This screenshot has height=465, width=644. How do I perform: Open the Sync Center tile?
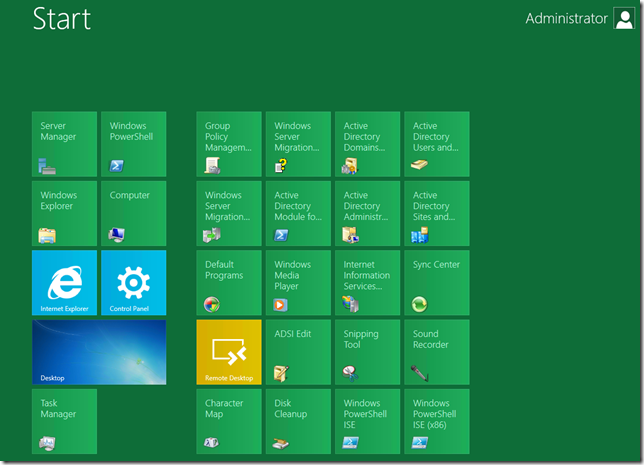point(437,283)
